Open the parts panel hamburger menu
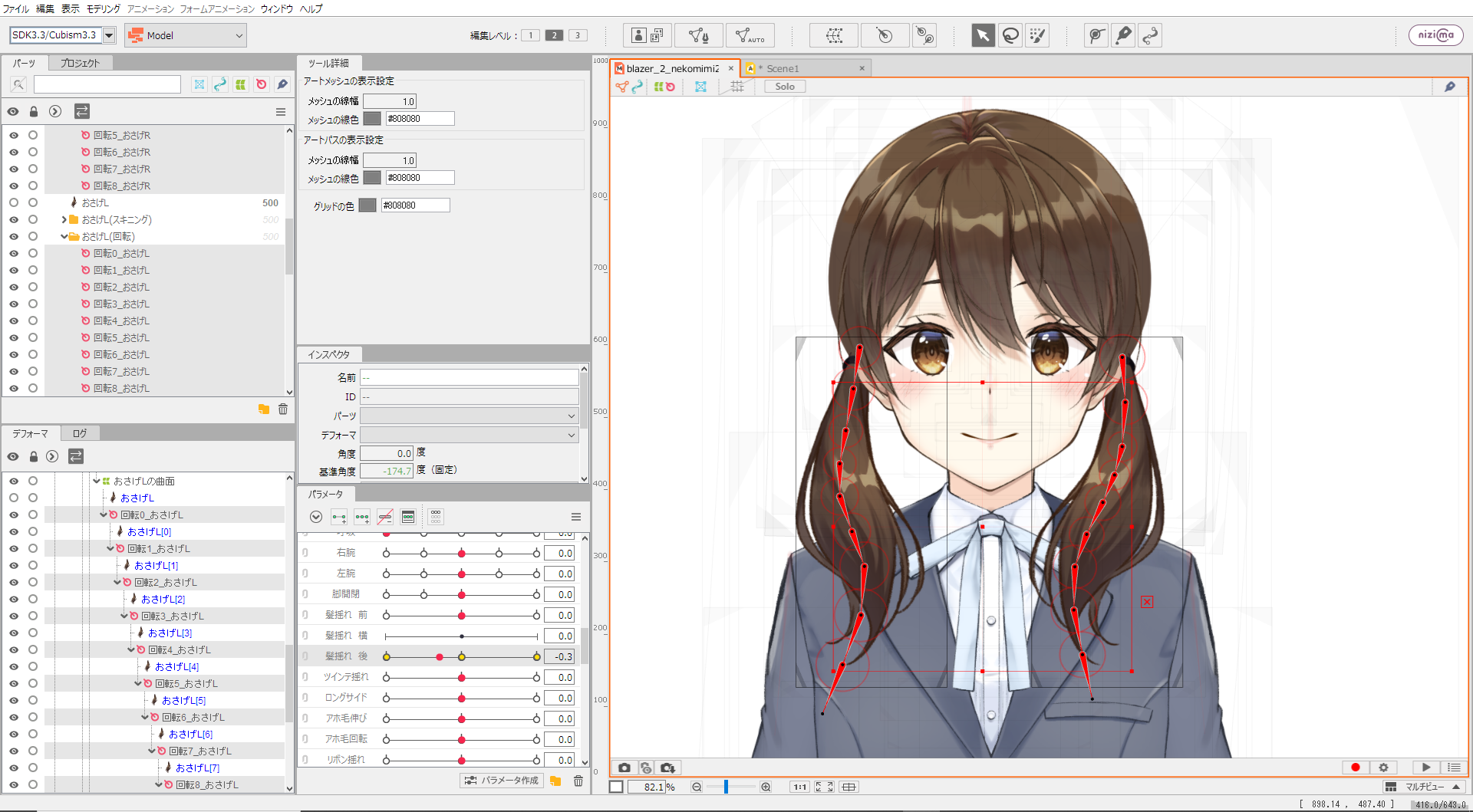The image size is (1473, 812). [281, 112]
